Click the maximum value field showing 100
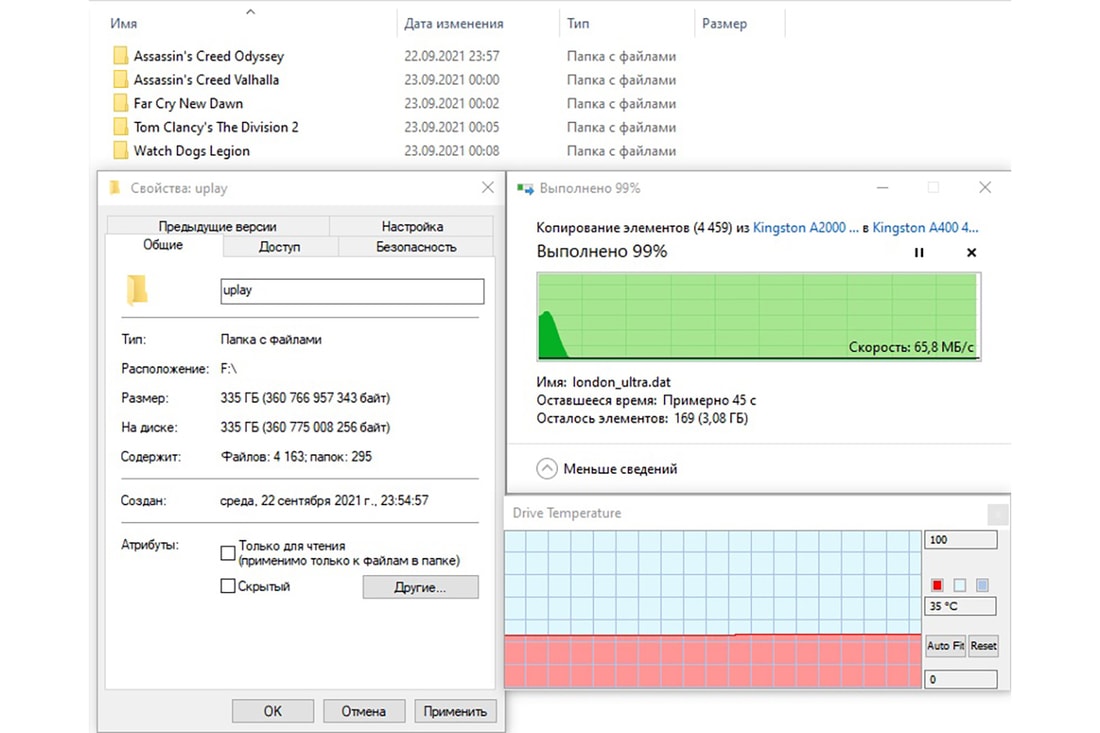1100x733 pixels. pyautogui.click(x=960, y=539)
